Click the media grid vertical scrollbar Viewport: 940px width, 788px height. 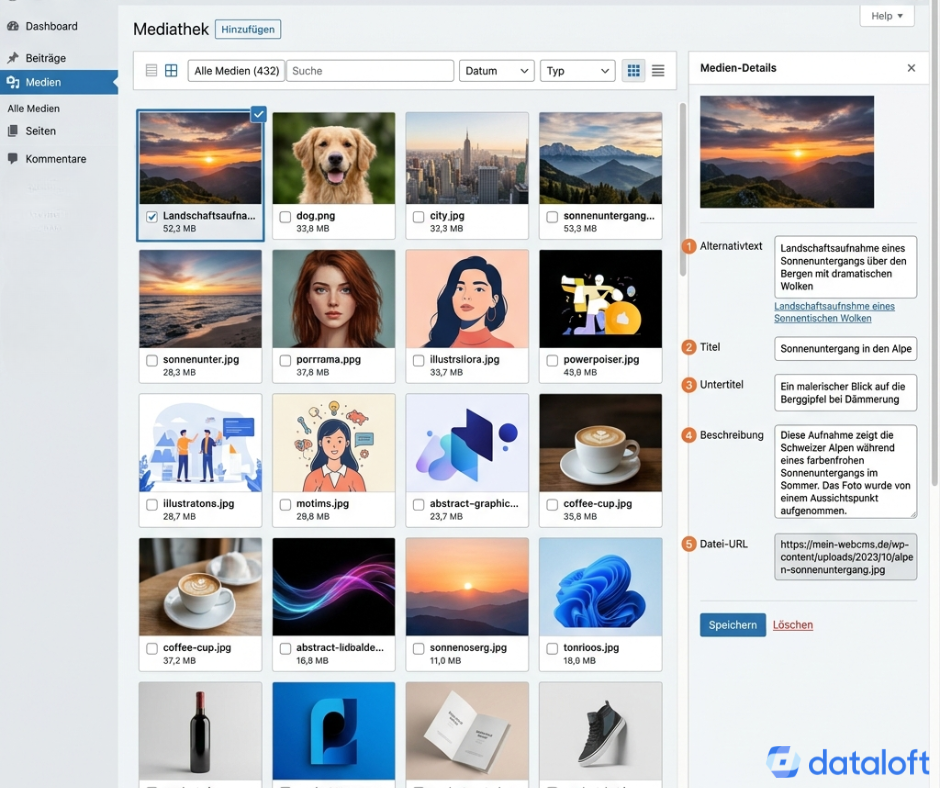pyautogui.click(x=682, y=190)
